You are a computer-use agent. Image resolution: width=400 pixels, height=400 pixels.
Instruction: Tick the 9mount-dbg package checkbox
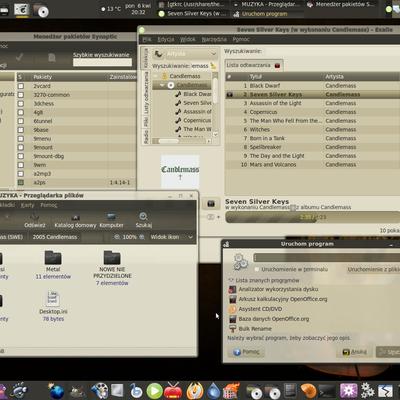[x=21, y=156]
